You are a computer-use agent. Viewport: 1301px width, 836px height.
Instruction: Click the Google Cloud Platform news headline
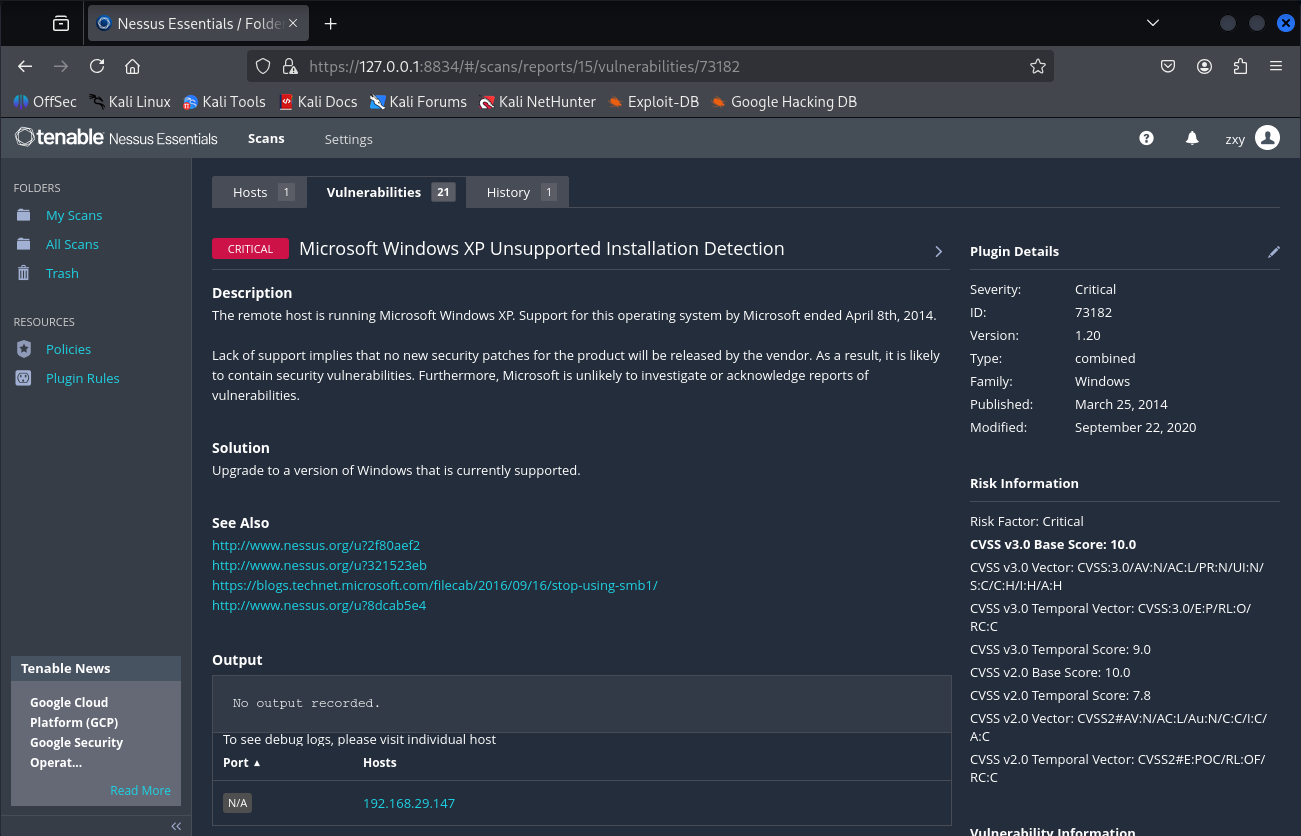[x=76, y=732]
